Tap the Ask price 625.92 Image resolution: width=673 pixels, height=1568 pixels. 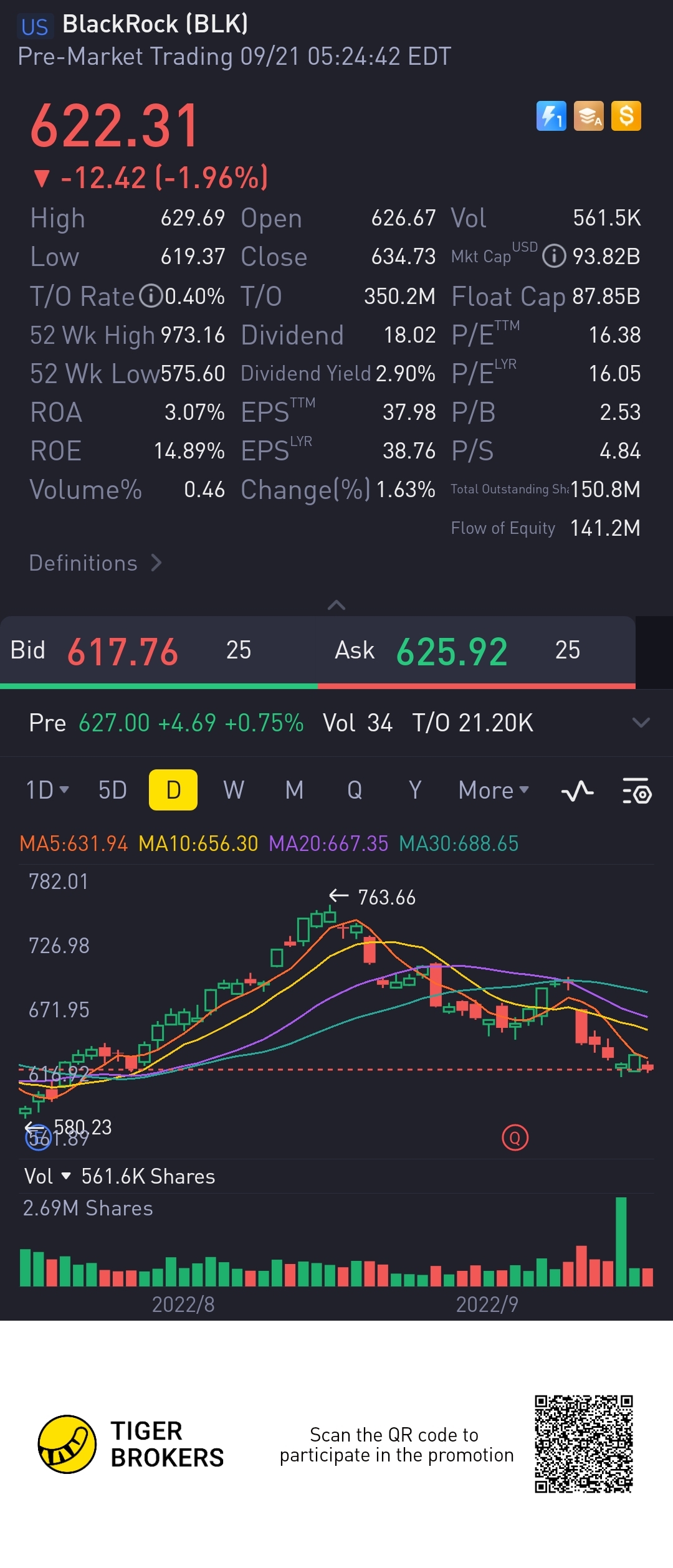pos(452,652)
